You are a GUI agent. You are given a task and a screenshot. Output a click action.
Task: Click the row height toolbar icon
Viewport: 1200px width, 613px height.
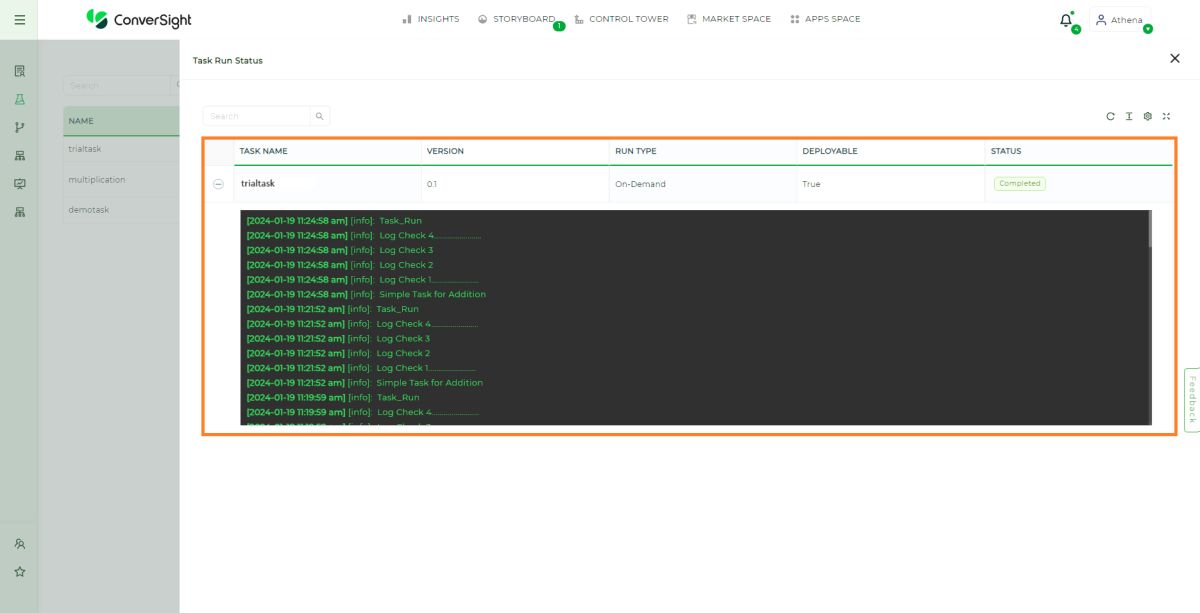(x=1129, y=116)
